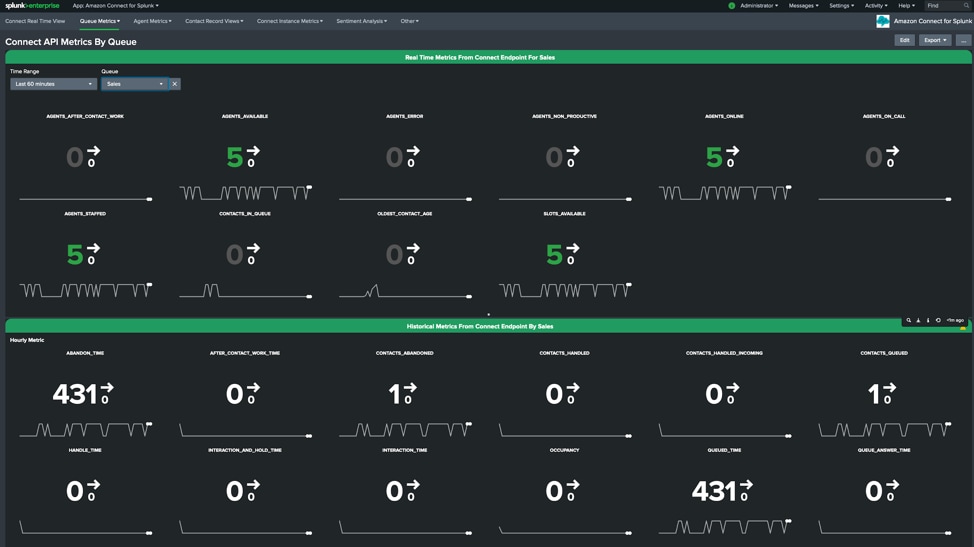The image size is (974, 547).
Task: Click the INTERACTION_AND_HOLD_TIME value 0
Action: (x=234, y=492)
